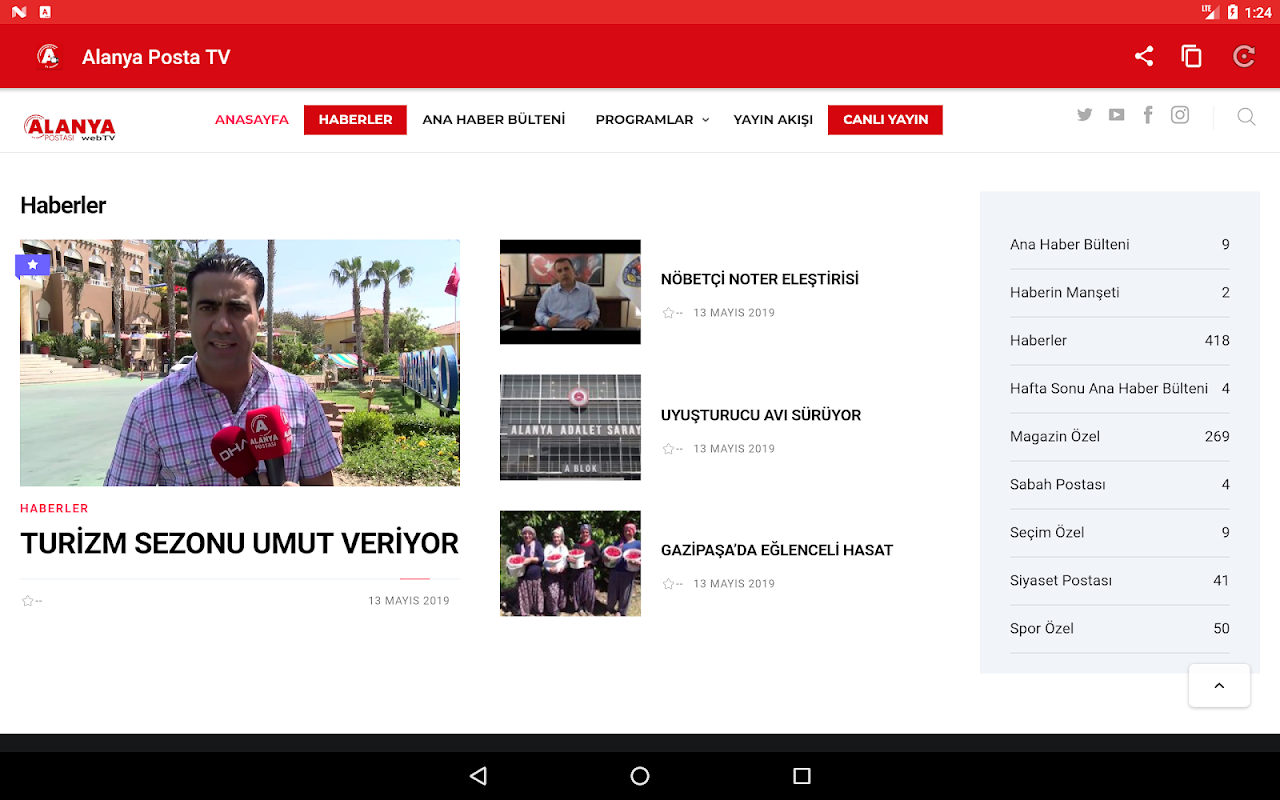Tap the 1:24 clock in the status bar
The height and width of the screenshot is (800, 1280).
tap(1259, 12)
